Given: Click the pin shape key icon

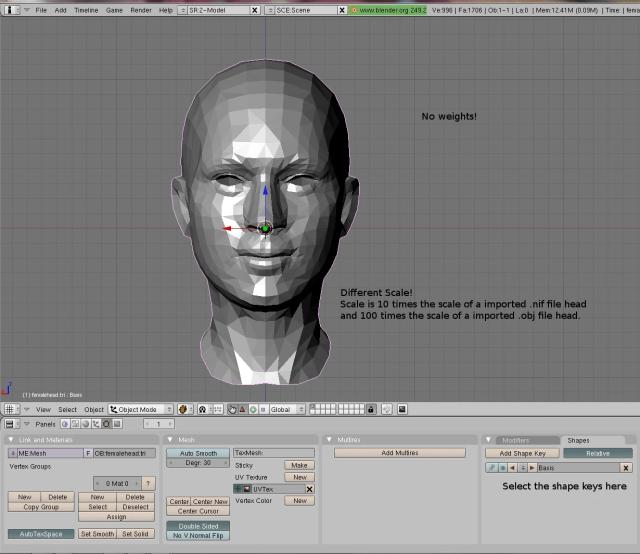Looking at the screenshot, I should point(492,468).
